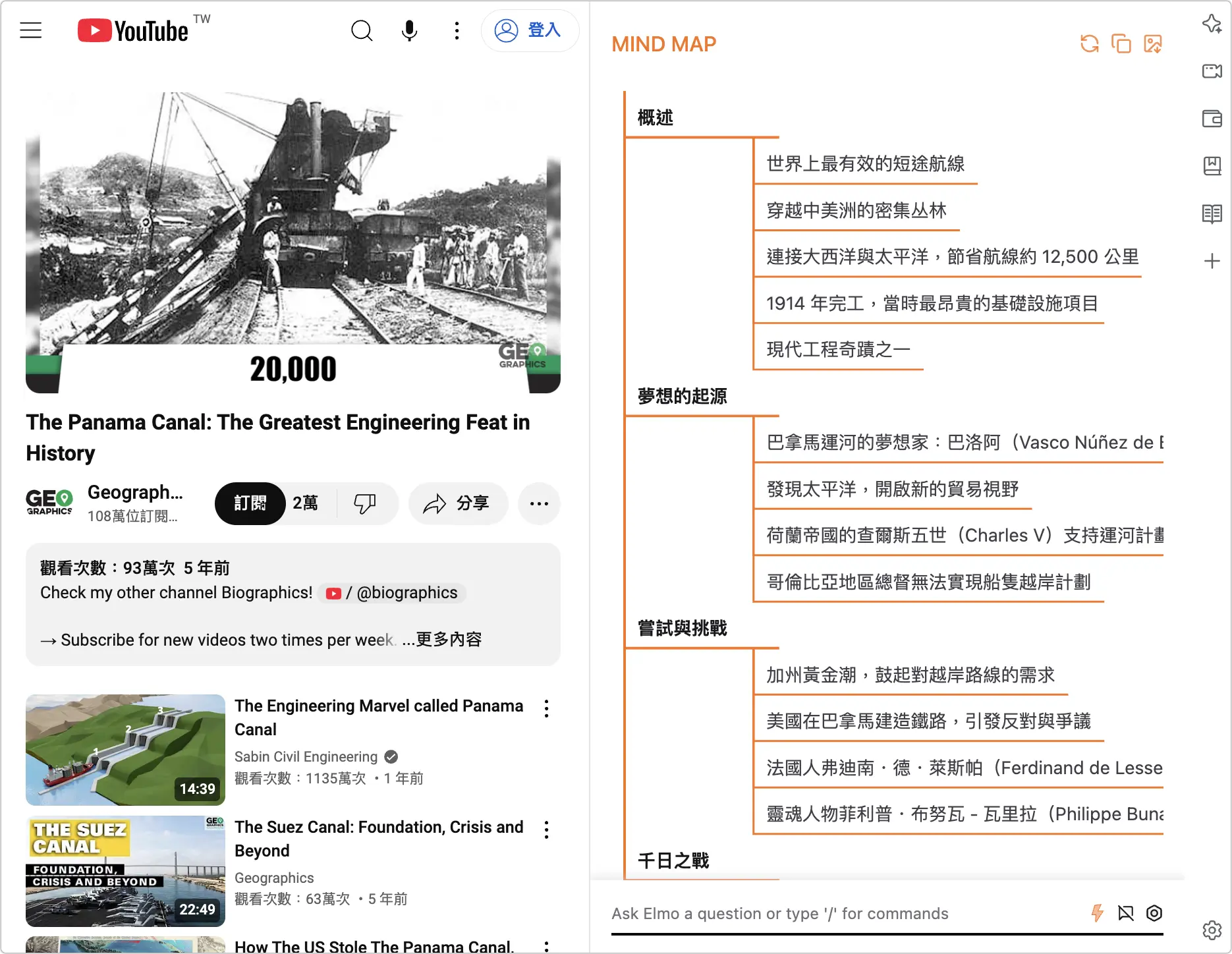
Task: Select 世界上最有效的短途航線 node
Action: click(866, 164)
